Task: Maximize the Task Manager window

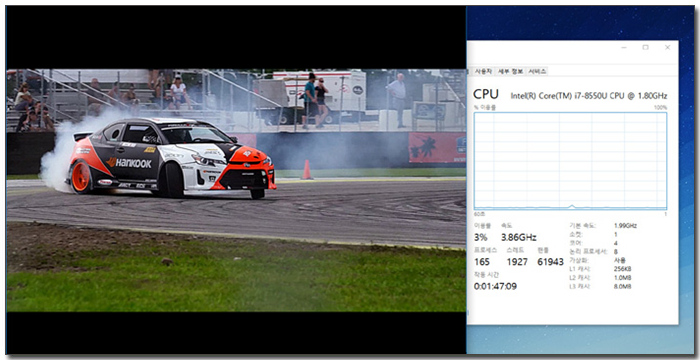Action: 646,47
